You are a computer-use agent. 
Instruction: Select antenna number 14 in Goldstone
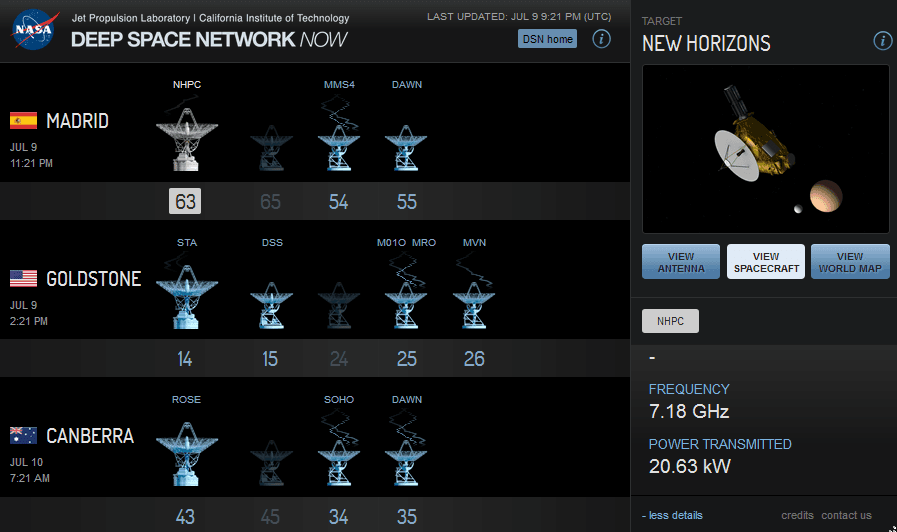184,359
